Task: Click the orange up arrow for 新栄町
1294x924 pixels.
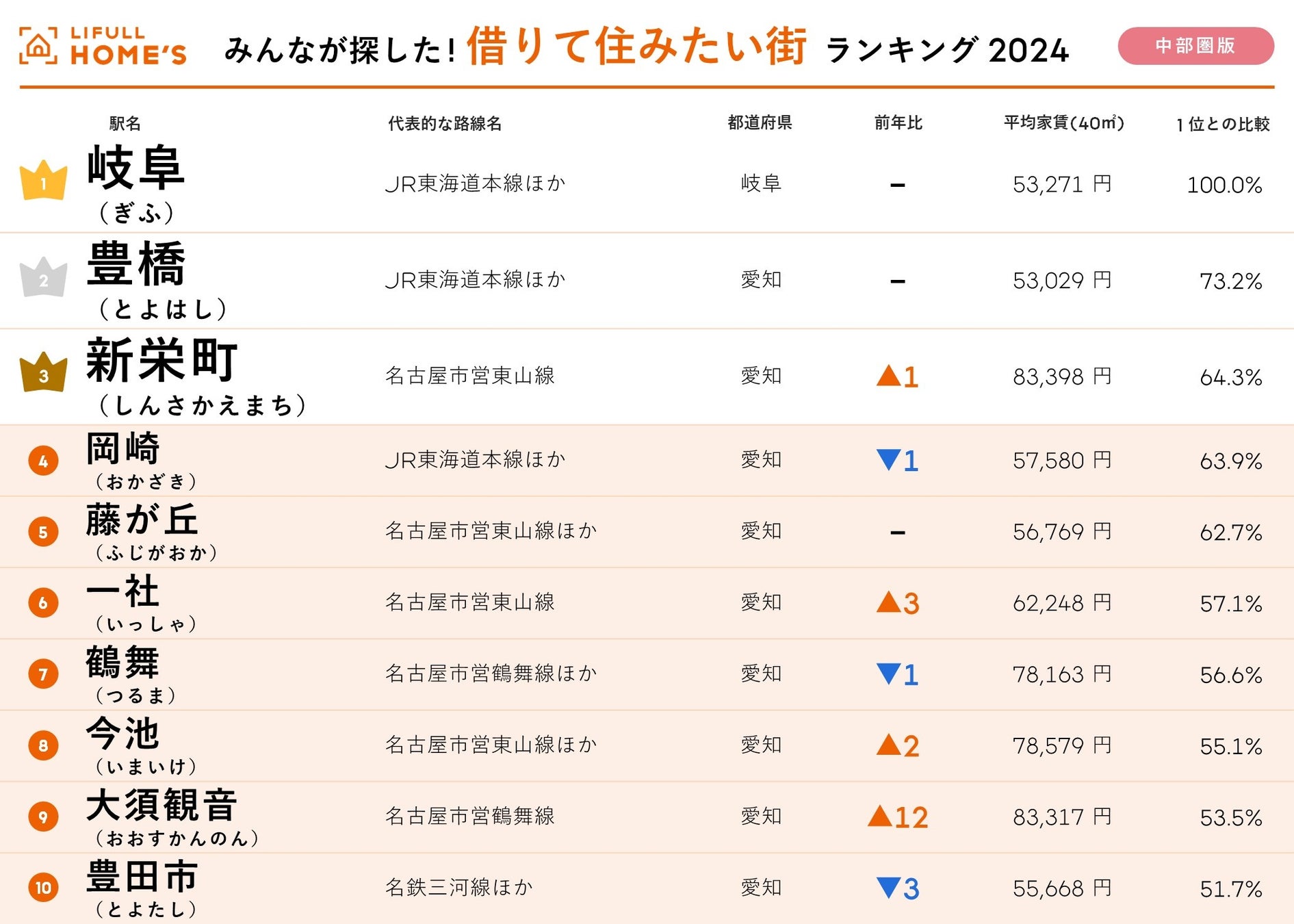Action: point(888,375)
